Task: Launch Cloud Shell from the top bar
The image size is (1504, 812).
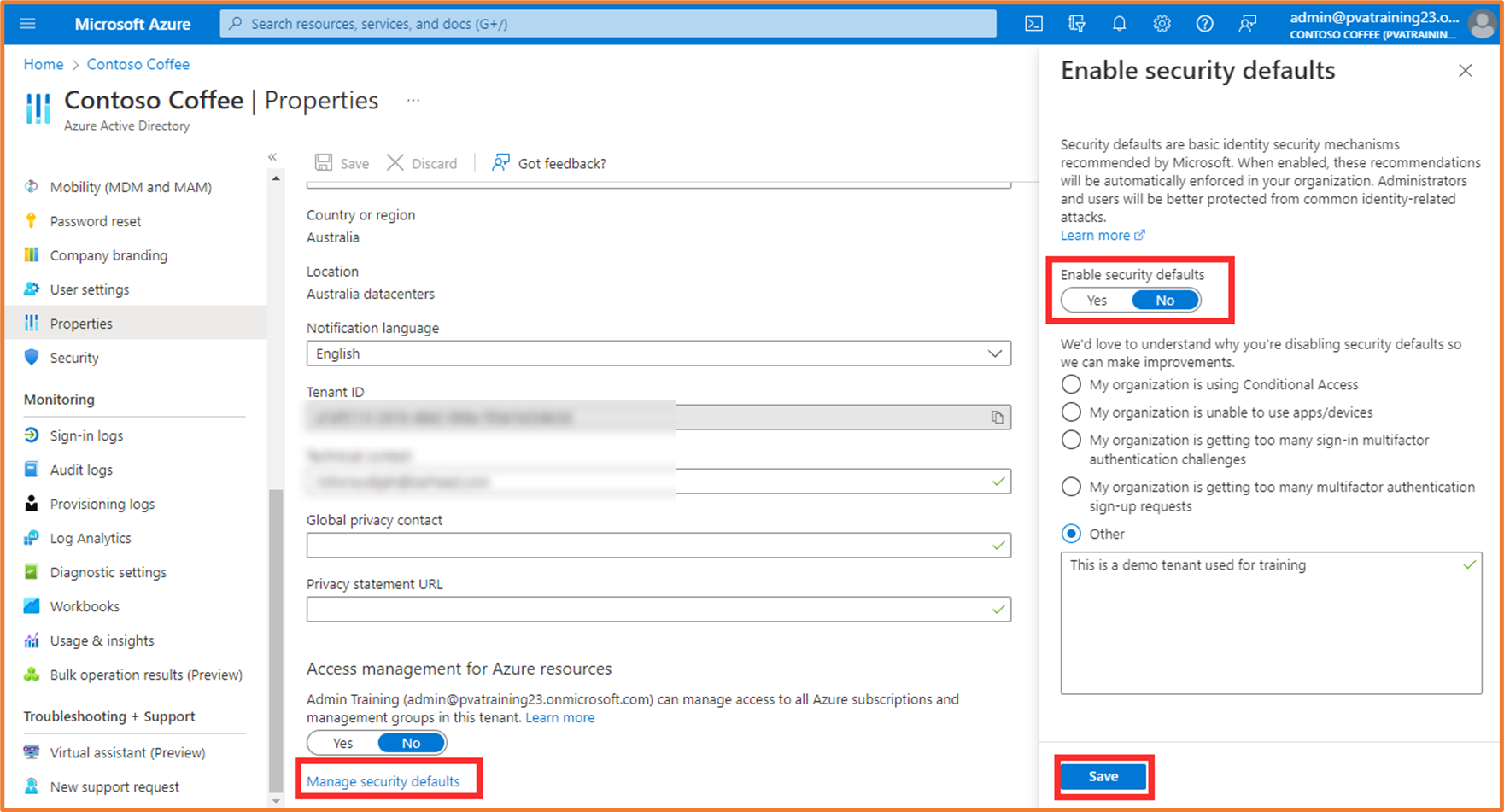Action: point(1033,24)
